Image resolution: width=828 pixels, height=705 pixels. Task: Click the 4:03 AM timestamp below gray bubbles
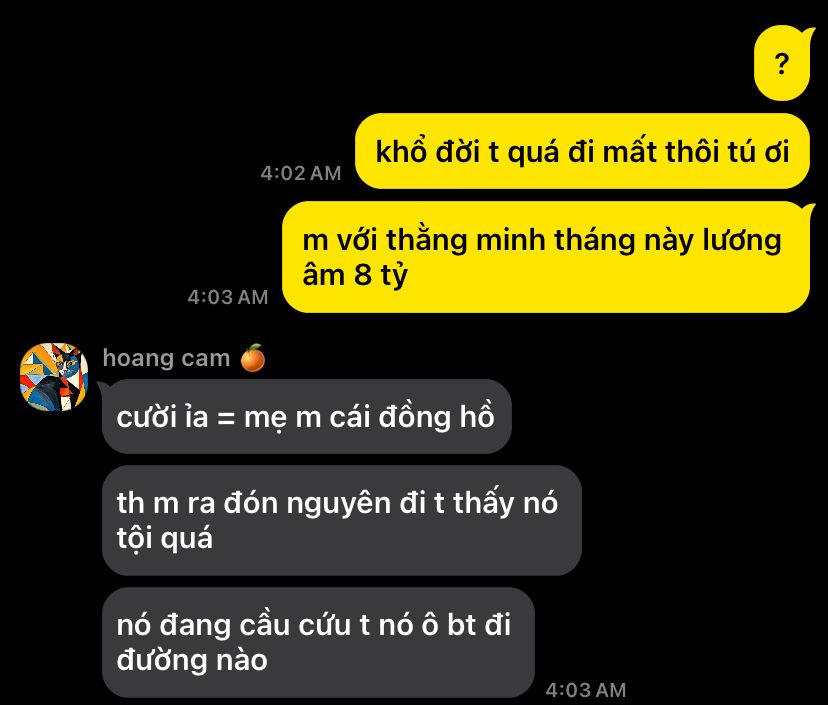click(586, 690)
